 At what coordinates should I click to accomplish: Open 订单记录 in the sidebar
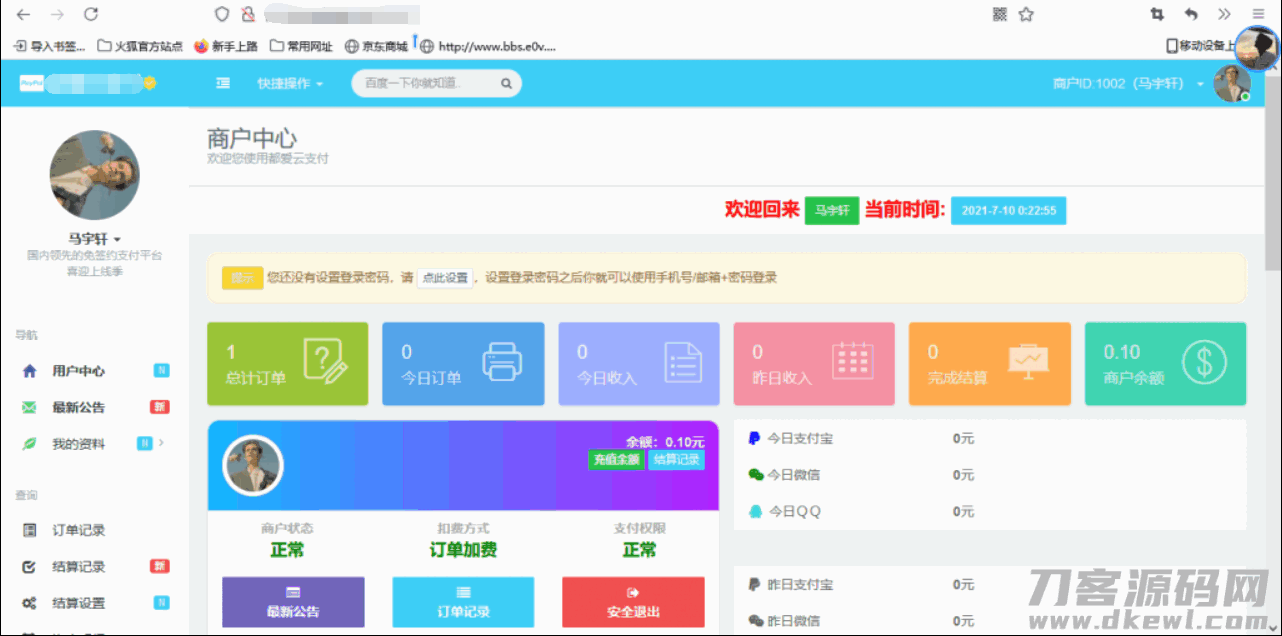[x=78, y=530]
